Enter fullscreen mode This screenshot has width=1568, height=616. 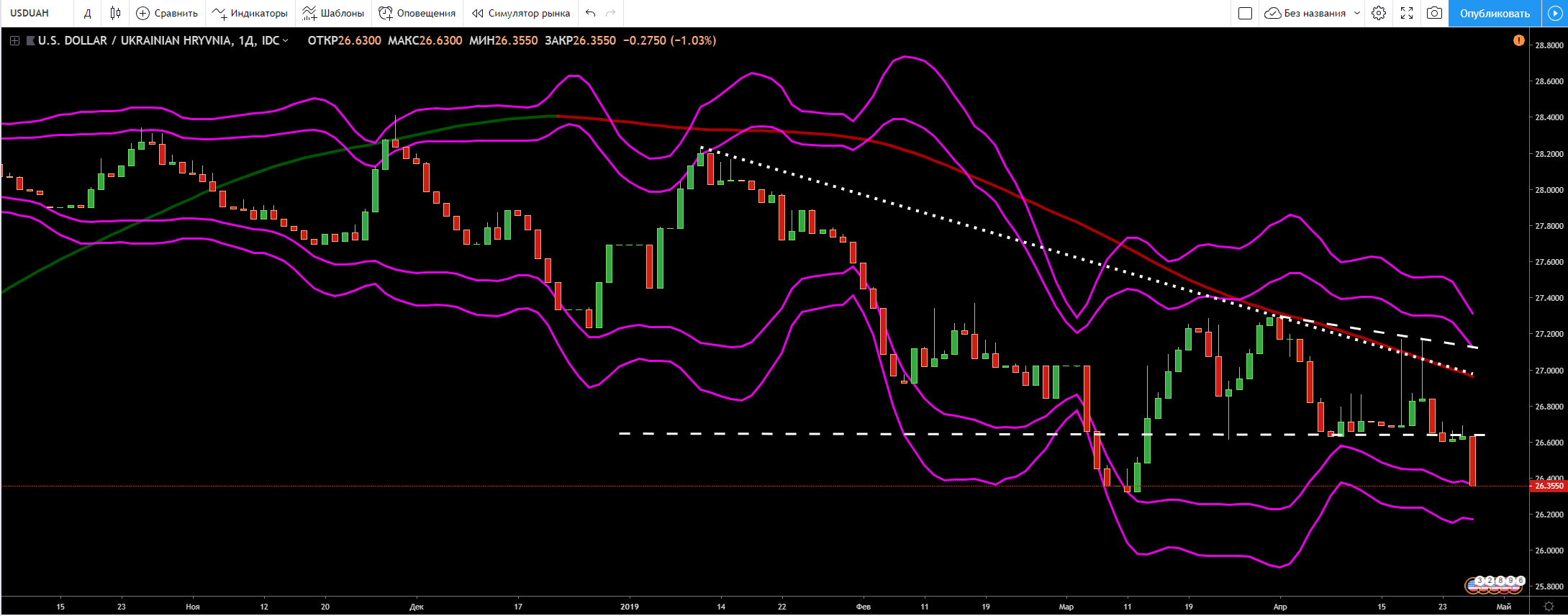[1407, 13]
